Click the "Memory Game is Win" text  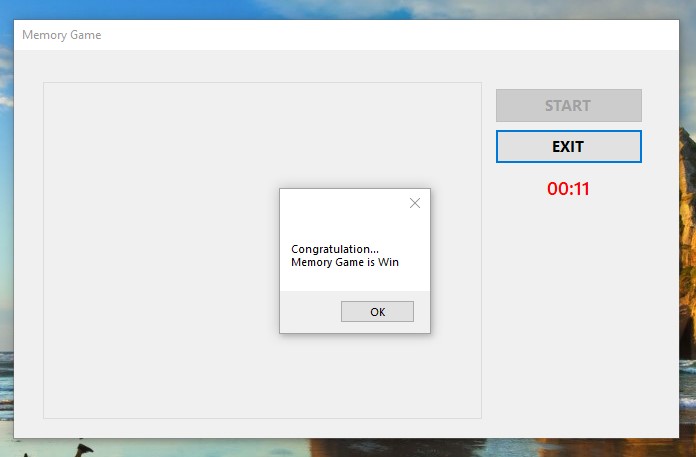pos(345,262)
